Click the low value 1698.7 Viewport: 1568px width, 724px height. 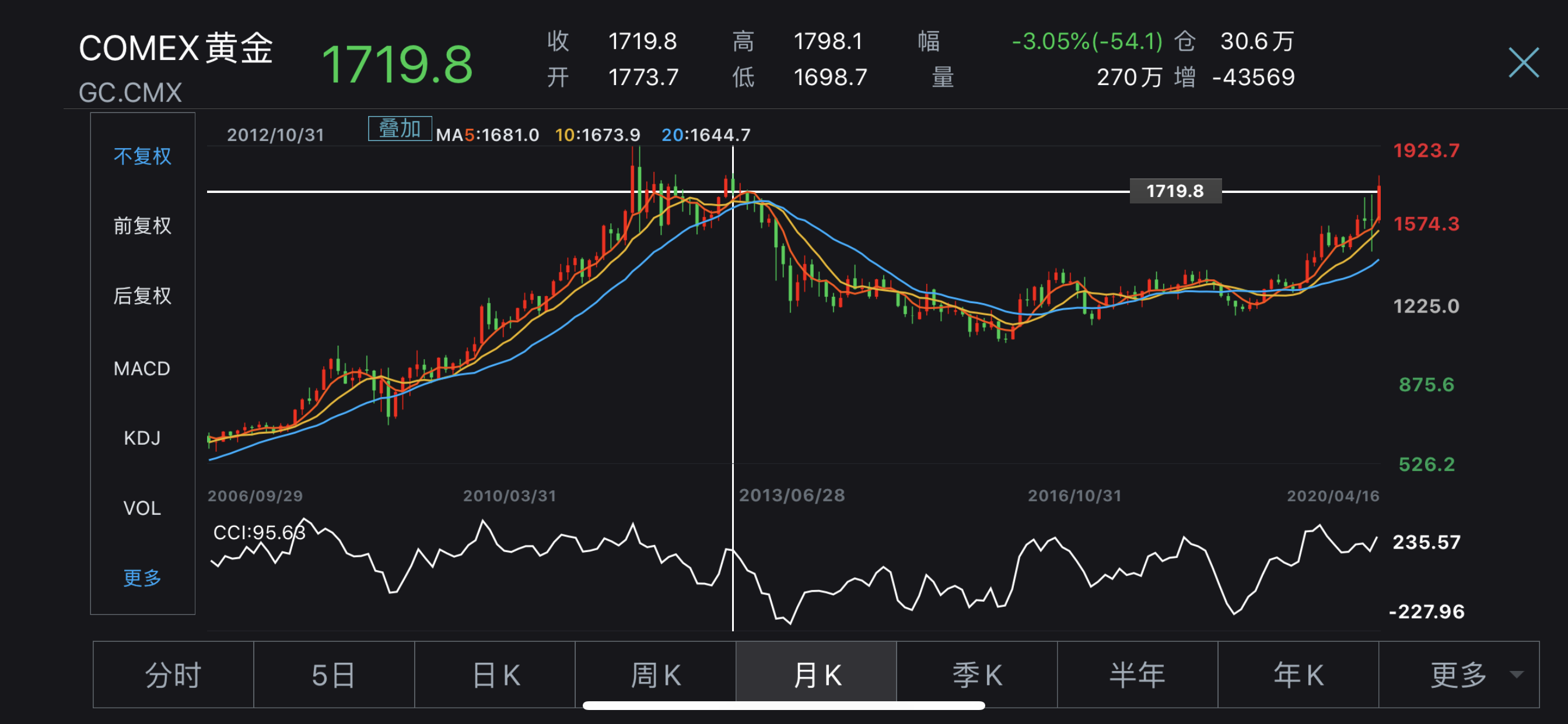point(830,78)
